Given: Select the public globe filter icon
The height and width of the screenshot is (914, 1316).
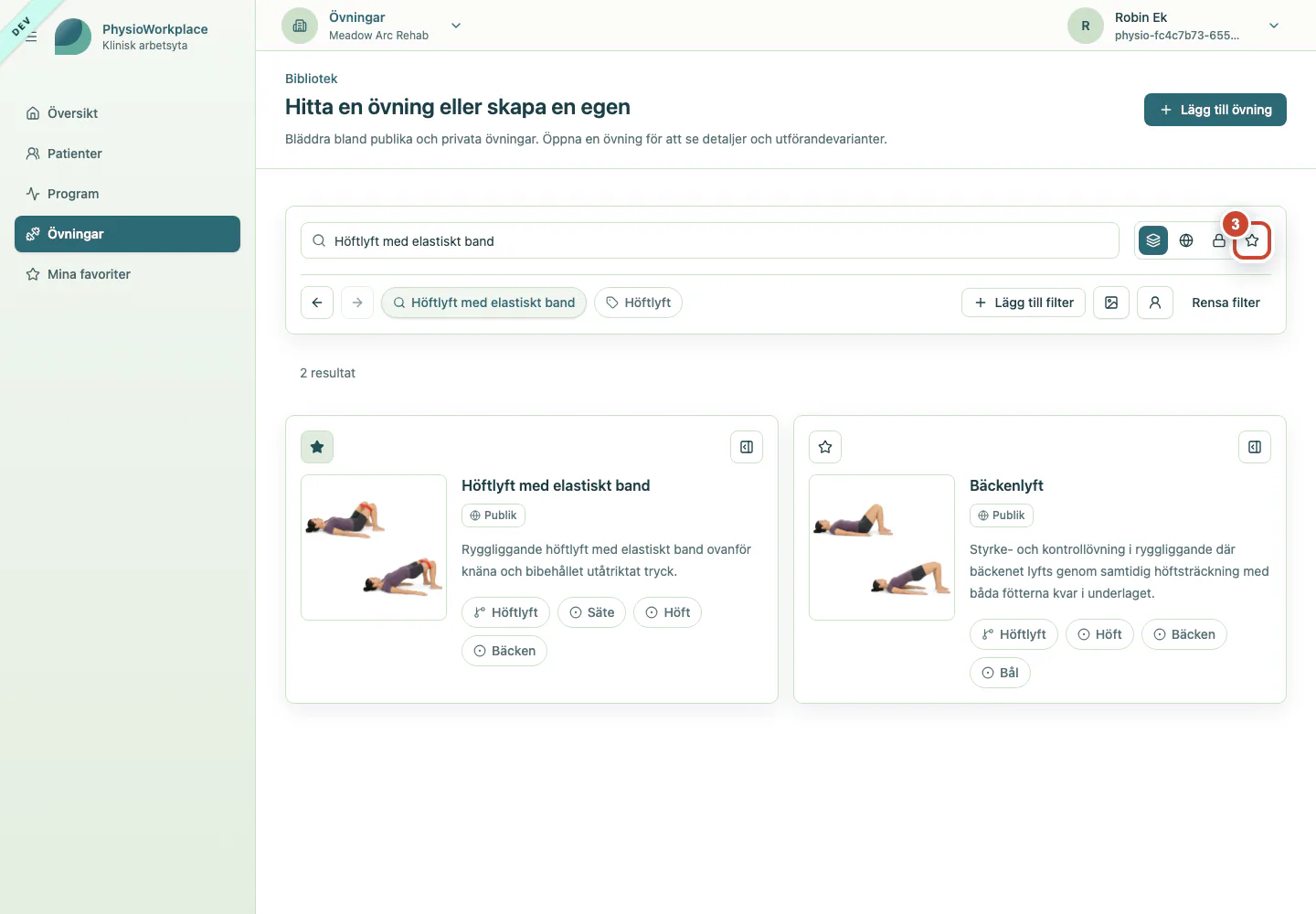Looking at the screenshot, I should tap(1186, 240).
